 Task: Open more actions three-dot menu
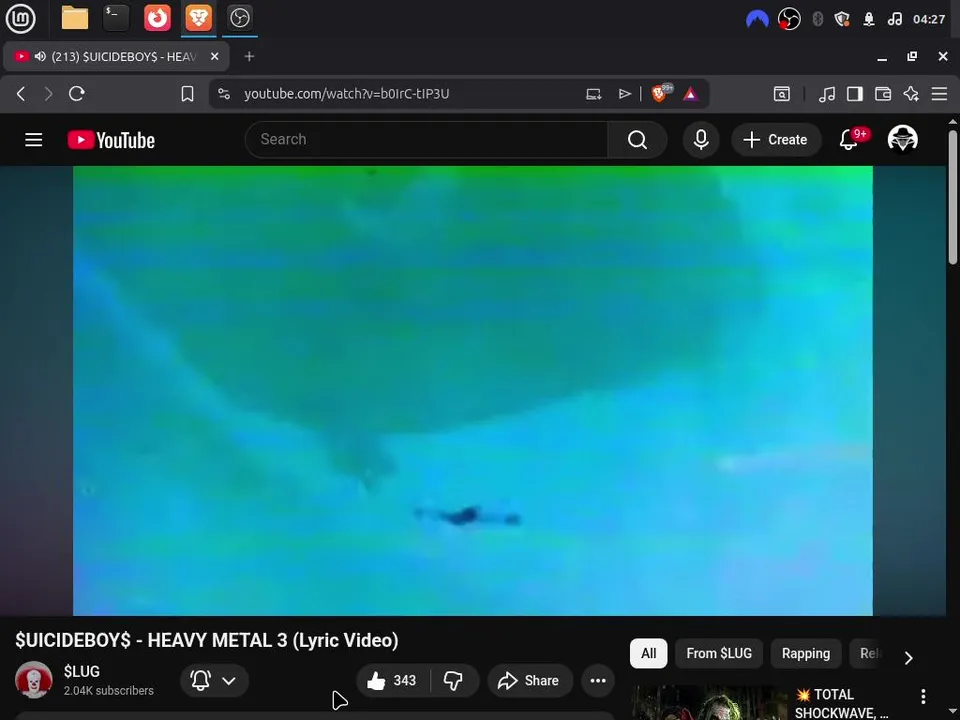(x=598, y=680)
